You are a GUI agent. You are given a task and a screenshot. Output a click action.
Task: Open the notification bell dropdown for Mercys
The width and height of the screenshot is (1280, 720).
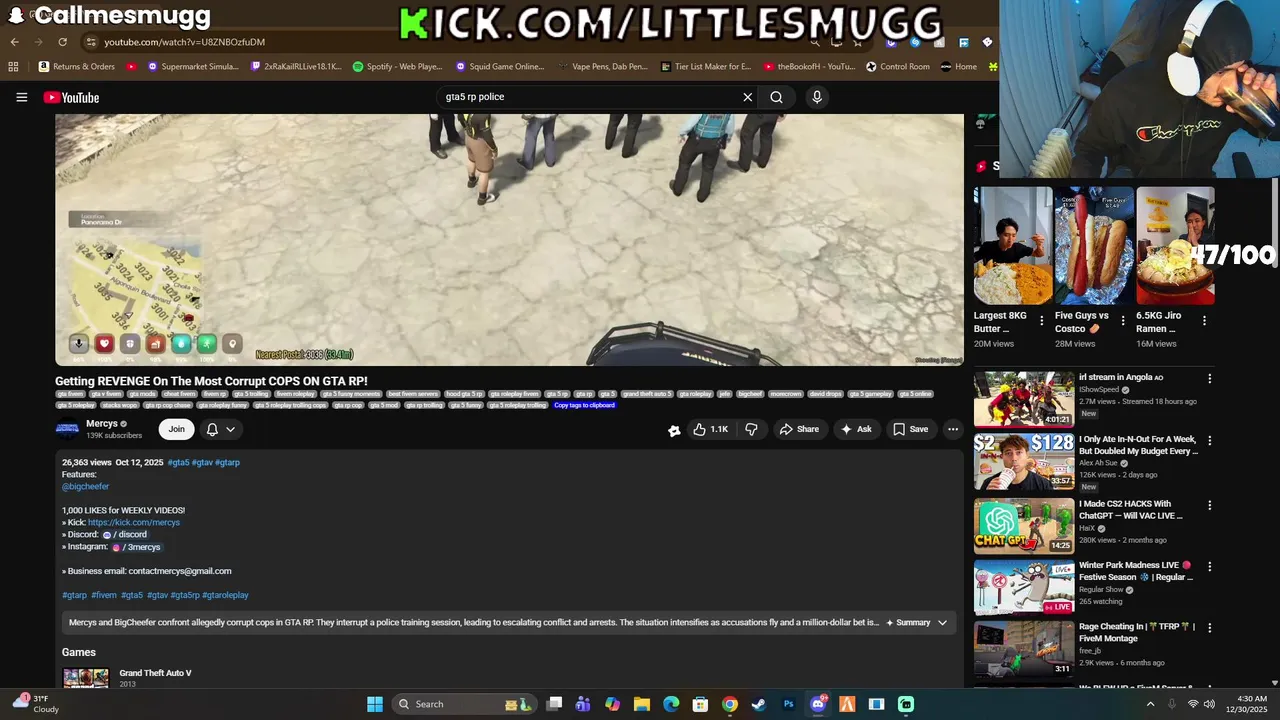221,429
